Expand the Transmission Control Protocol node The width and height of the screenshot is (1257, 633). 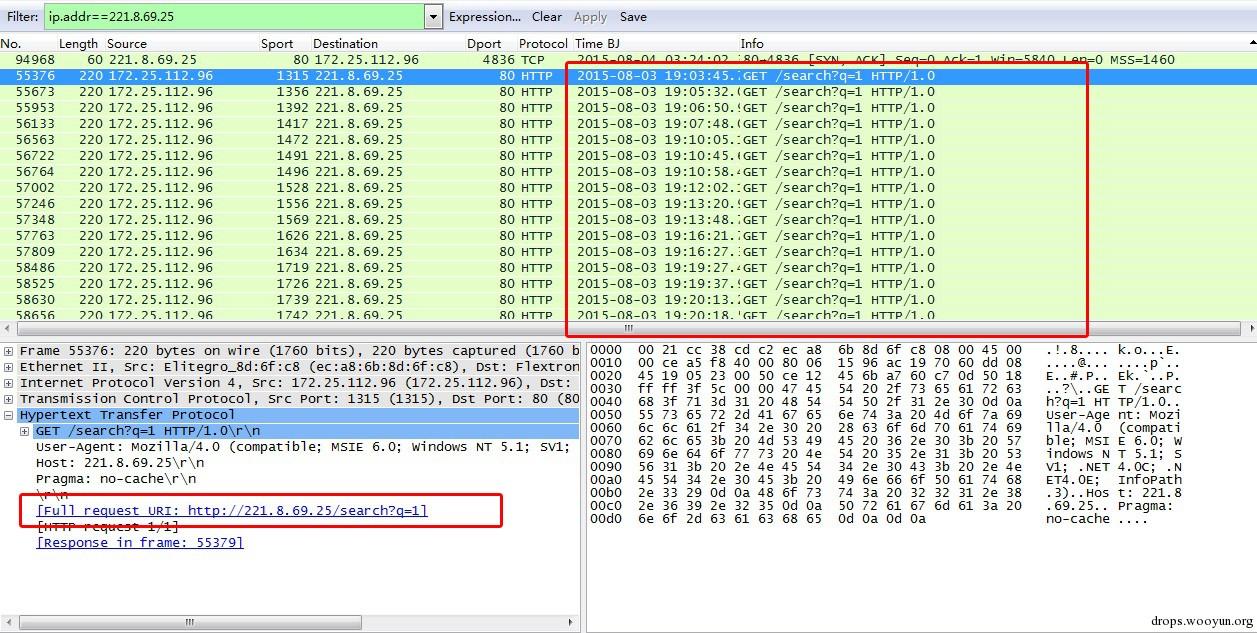coord(9,399)
